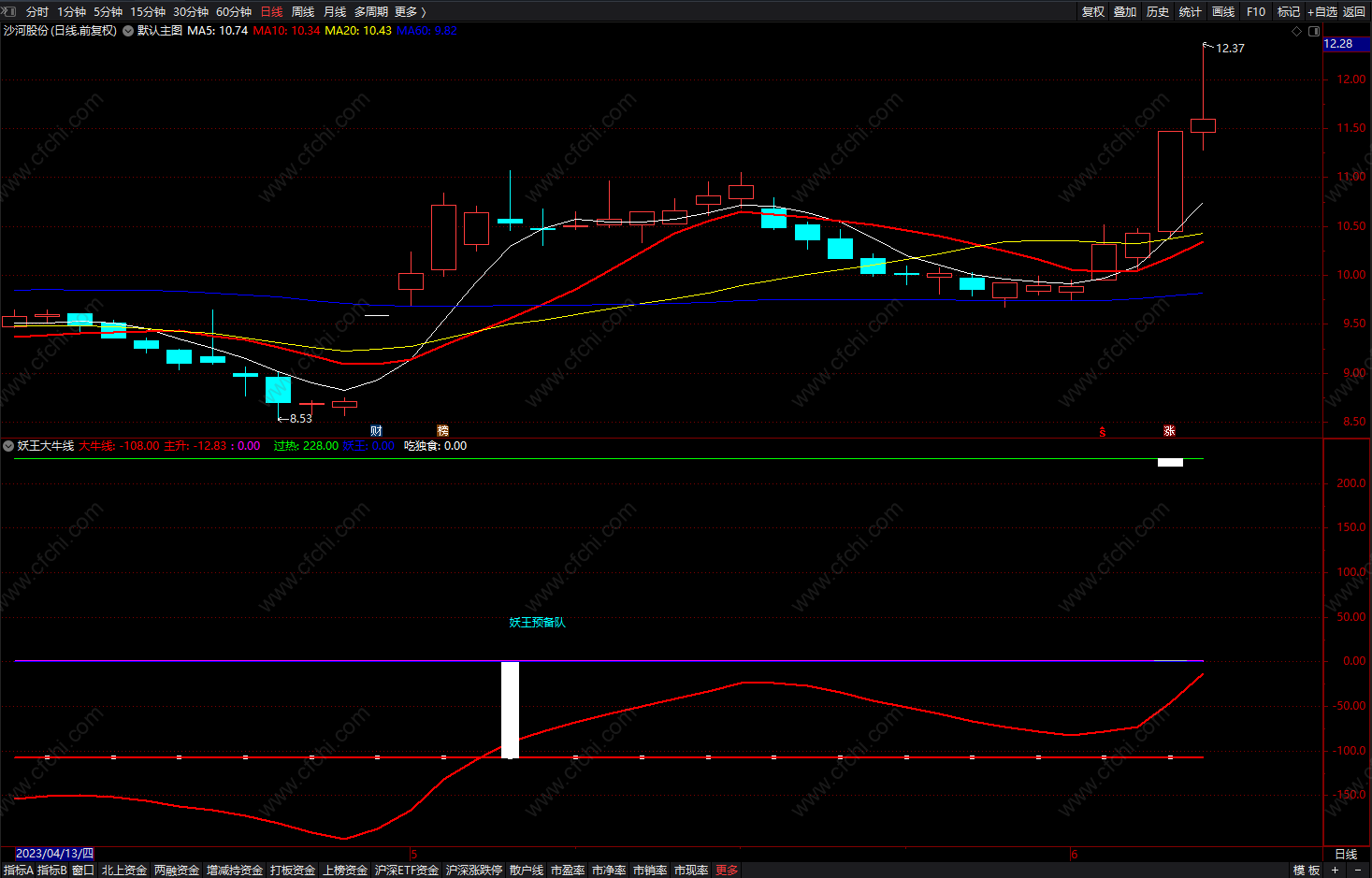
Task: Select the 增减持资金 indicator
Action: (235, 871)
